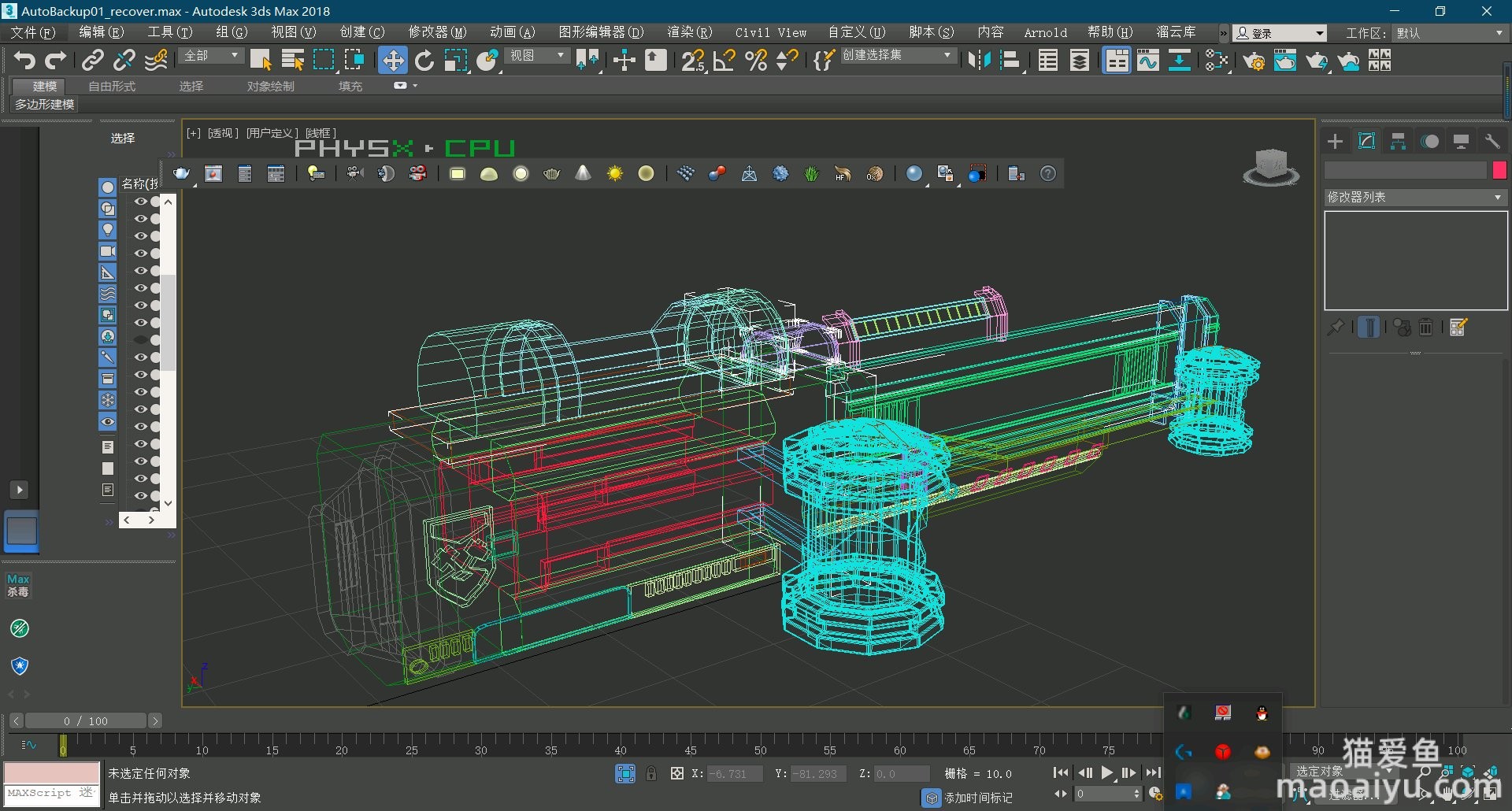Toggle the Angle Snap button
This screenshot has width=1512, height=811.
[x=724, y=61]
